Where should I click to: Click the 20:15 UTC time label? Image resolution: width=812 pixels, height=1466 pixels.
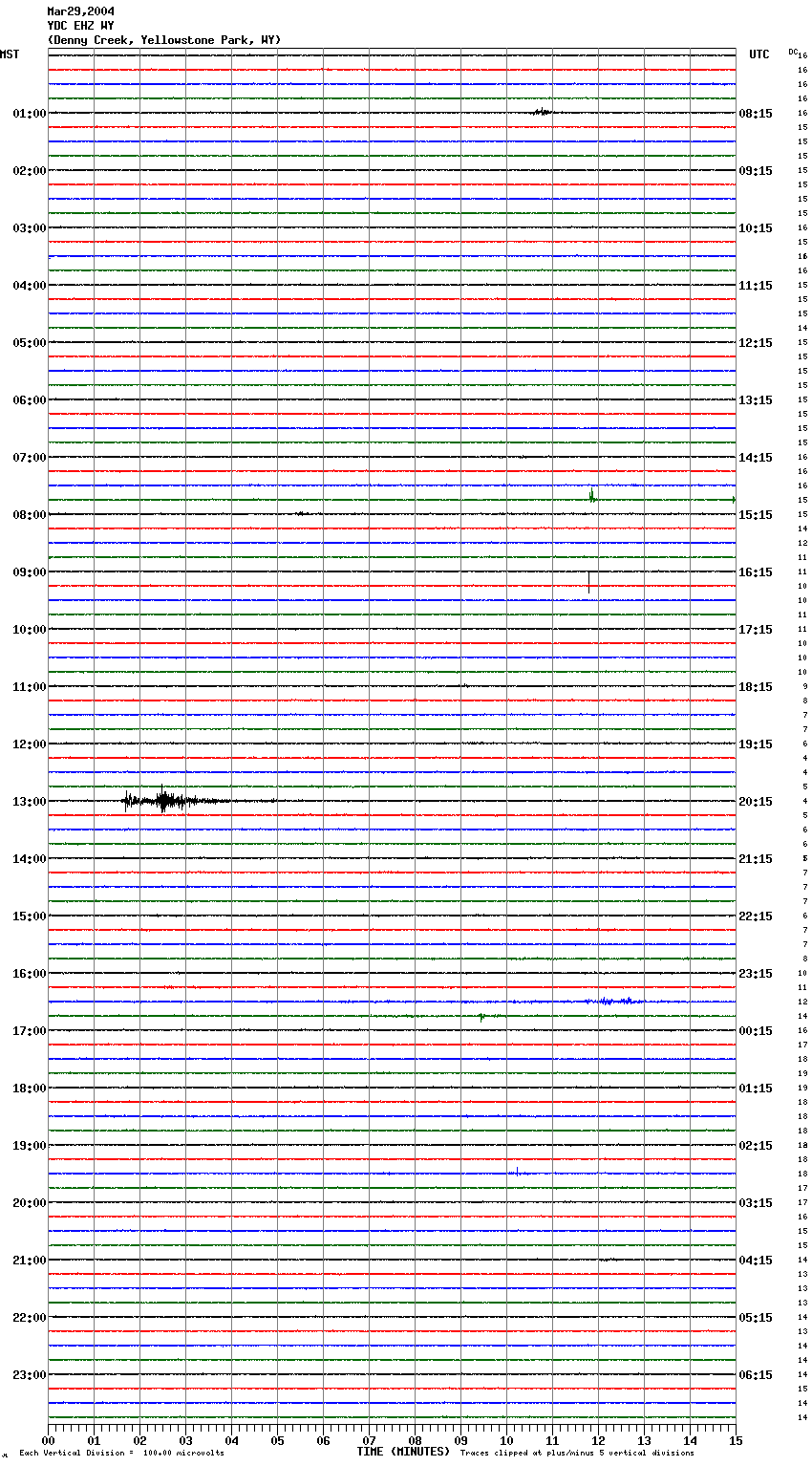(756, 802)
